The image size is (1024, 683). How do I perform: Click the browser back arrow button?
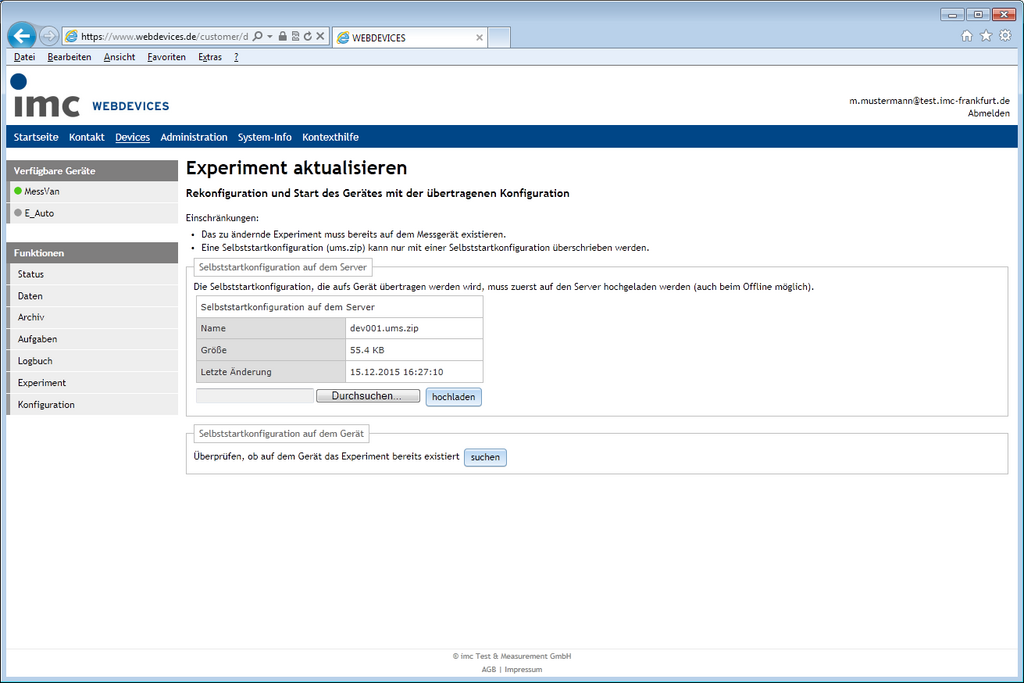tap(22, 35)
